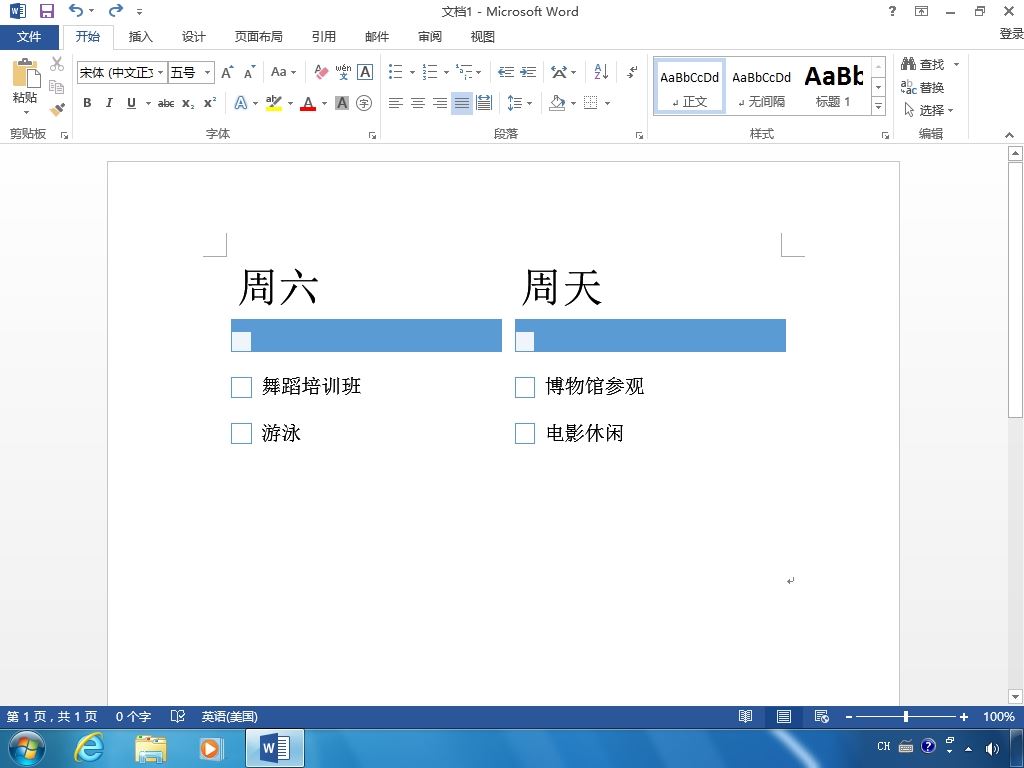Show or hide paragraph marks
Screen dimensions: 1024x768
[x=632, y=72]
